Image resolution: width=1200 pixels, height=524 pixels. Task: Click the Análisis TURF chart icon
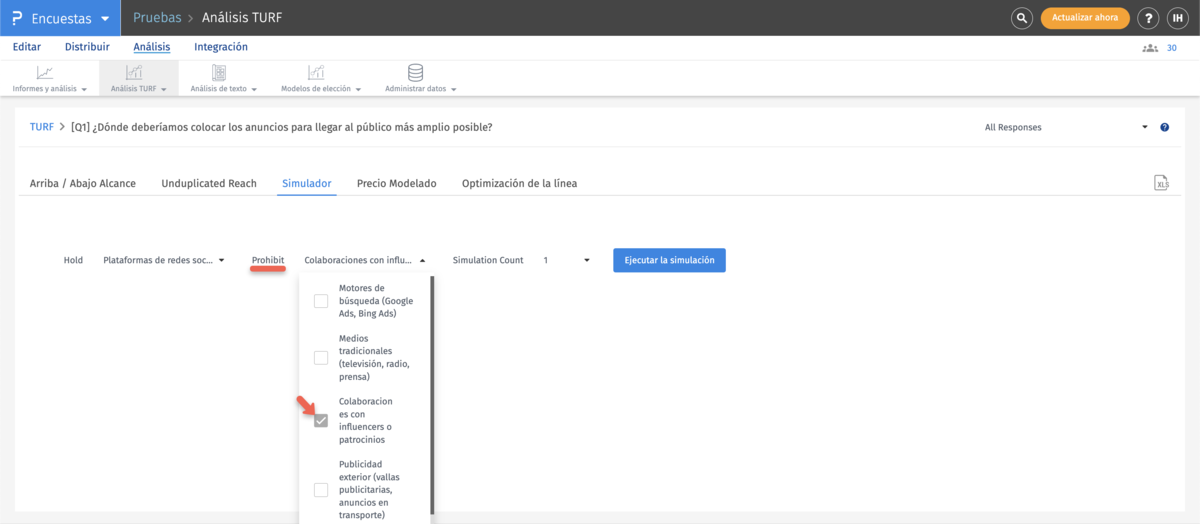(134, 72)
